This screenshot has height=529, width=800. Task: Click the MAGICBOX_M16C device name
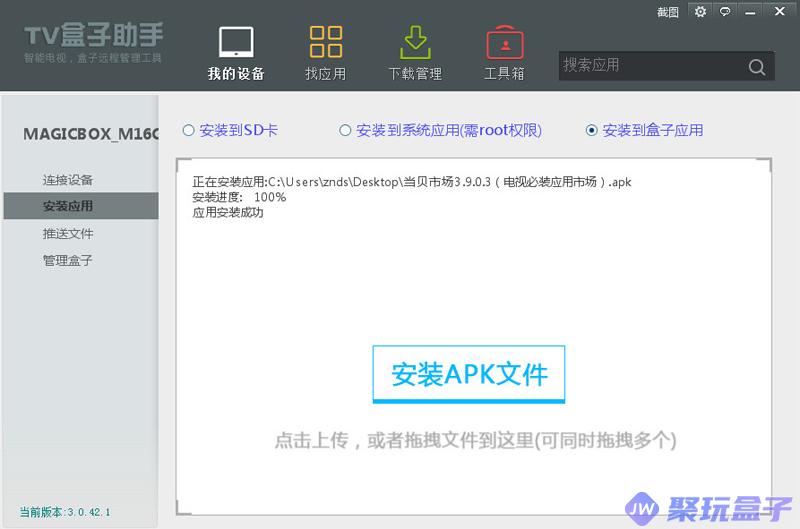pos(91,134)
